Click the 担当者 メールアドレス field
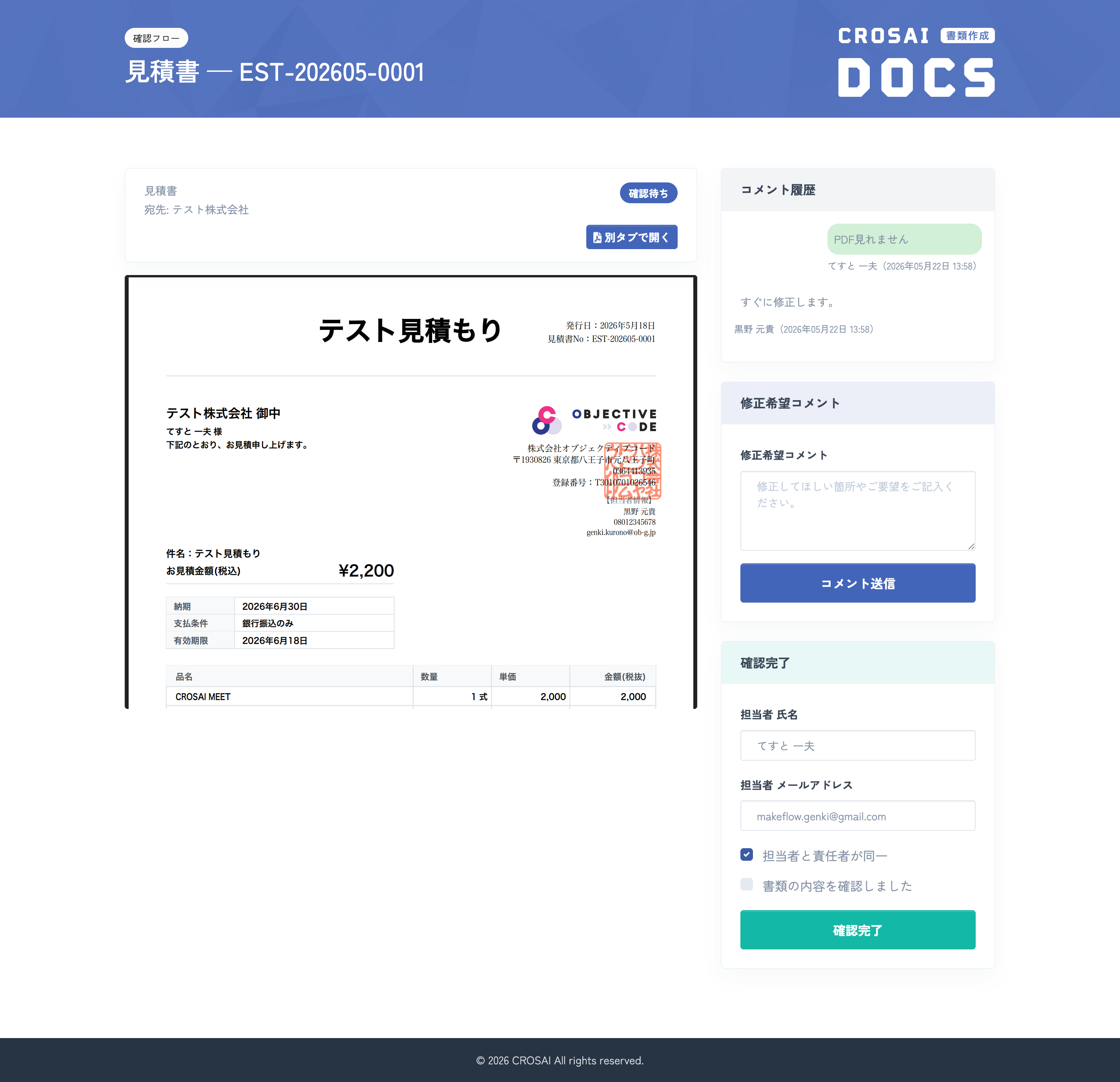The width and height of the screenshot is (1120, 1082). click(858, 816)
